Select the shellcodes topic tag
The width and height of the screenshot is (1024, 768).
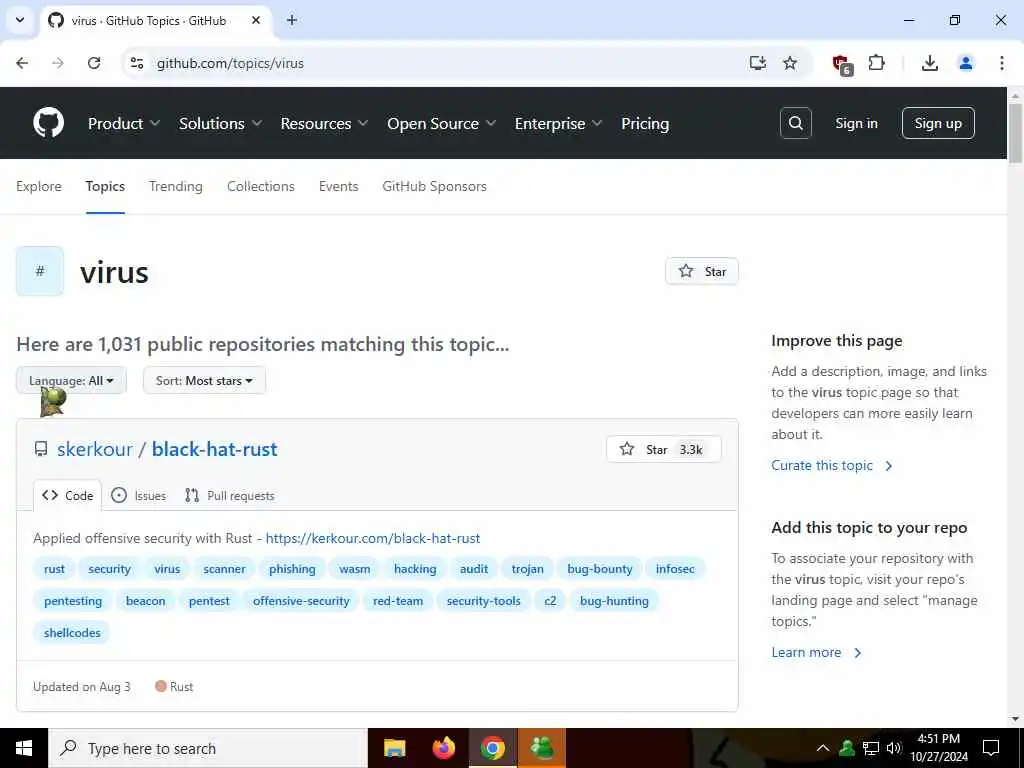tap(72, 633)
